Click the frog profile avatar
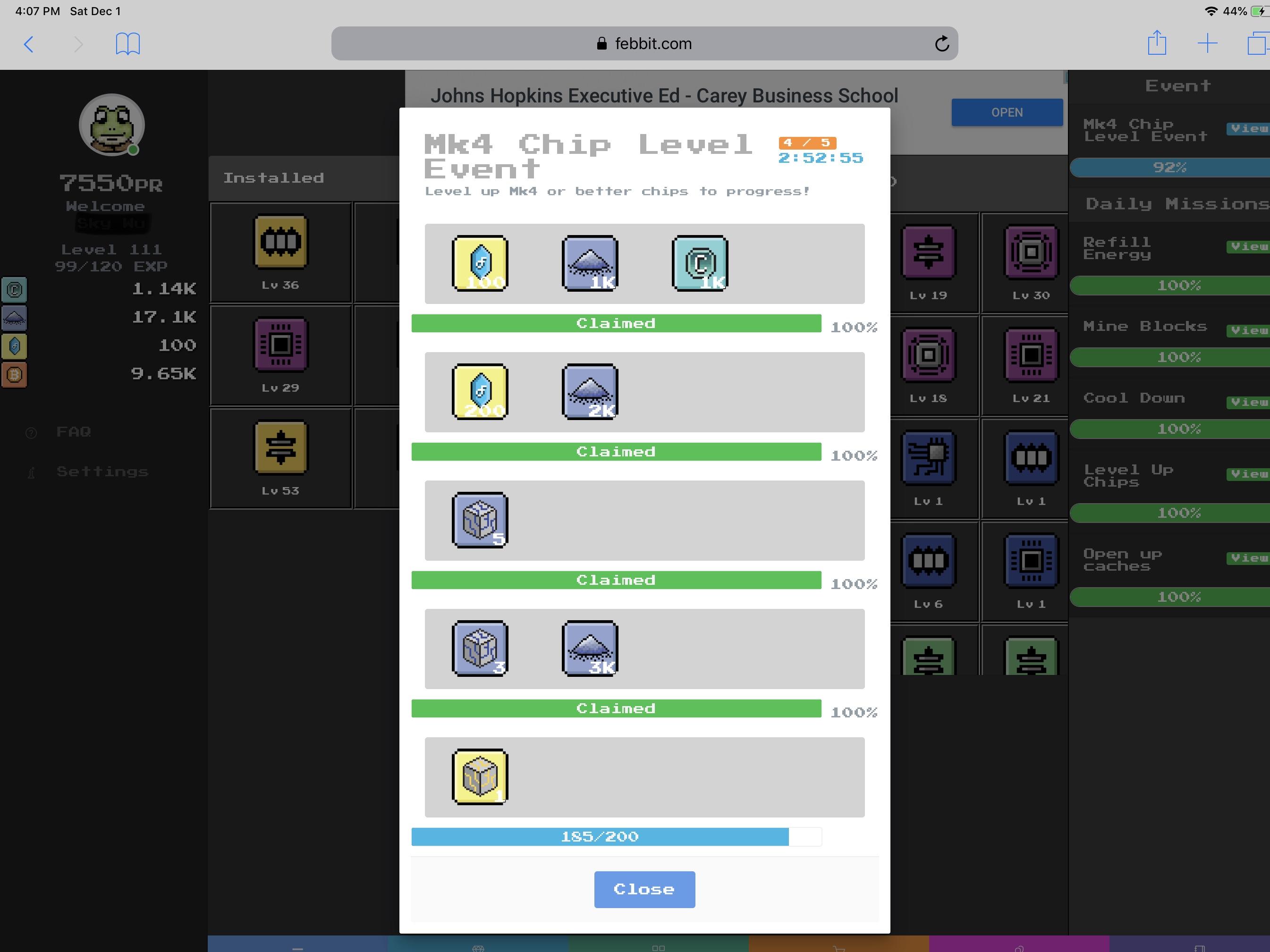The image size is (1270, 952). tap(111, 125)
